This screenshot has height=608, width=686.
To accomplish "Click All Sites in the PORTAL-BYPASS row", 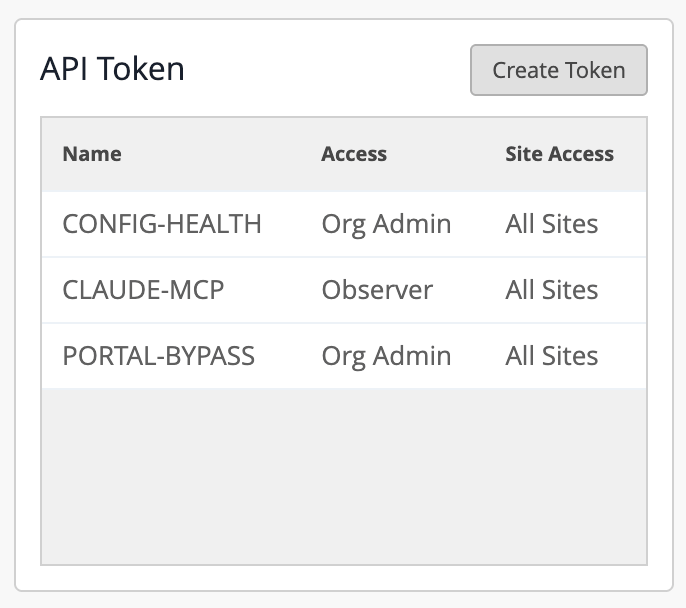I will (552, 356).
